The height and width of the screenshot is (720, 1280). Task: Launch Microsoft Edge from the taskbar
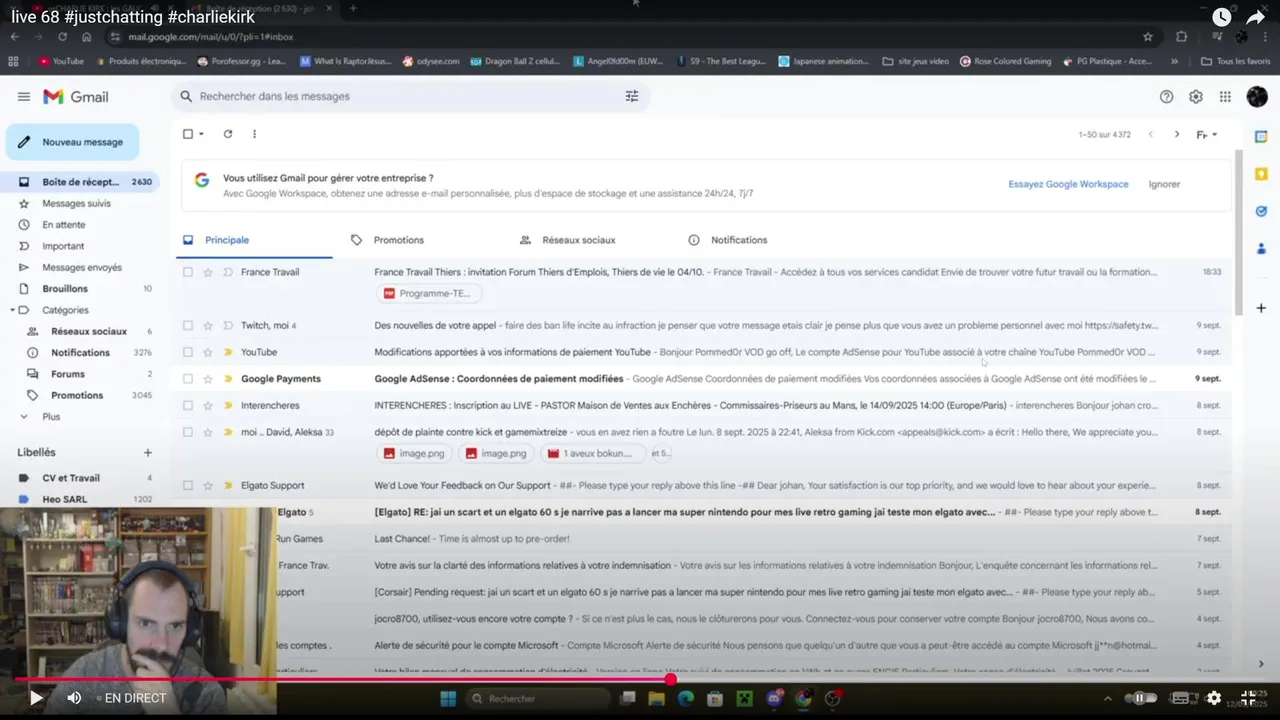coord(685,698)
